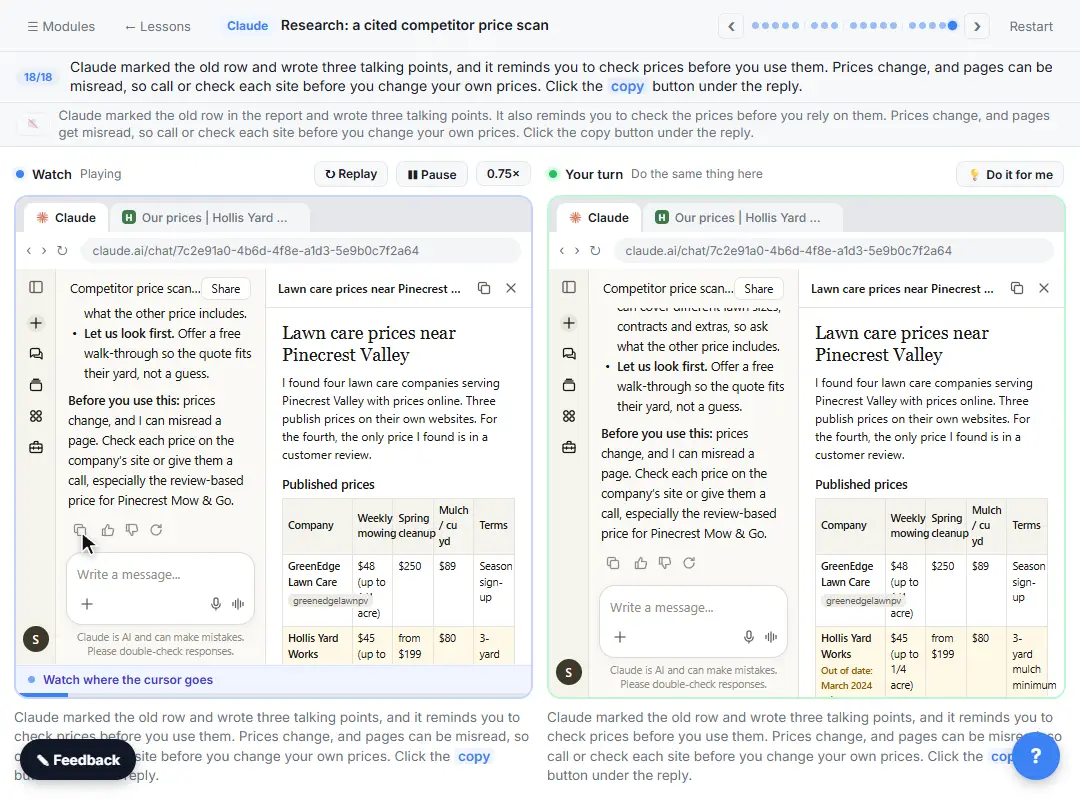Close artifact panel in Your turn pane
This screenshot has width=1080, height=800.
coord(1043,288)
